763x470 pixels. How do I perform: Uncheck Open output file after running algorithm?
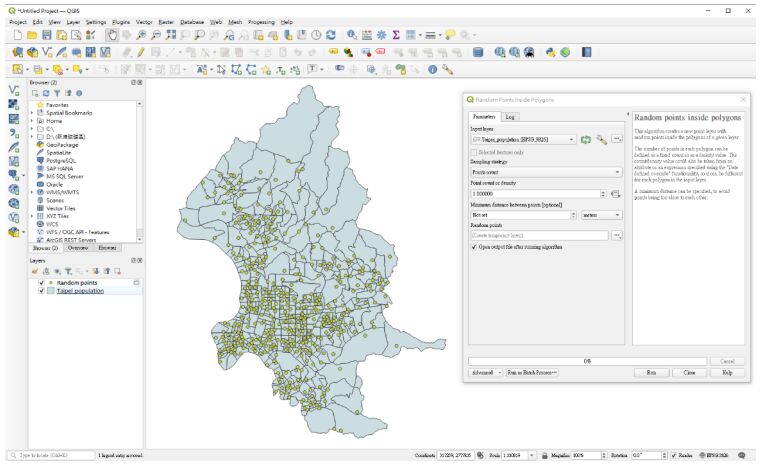pos(474,246)
